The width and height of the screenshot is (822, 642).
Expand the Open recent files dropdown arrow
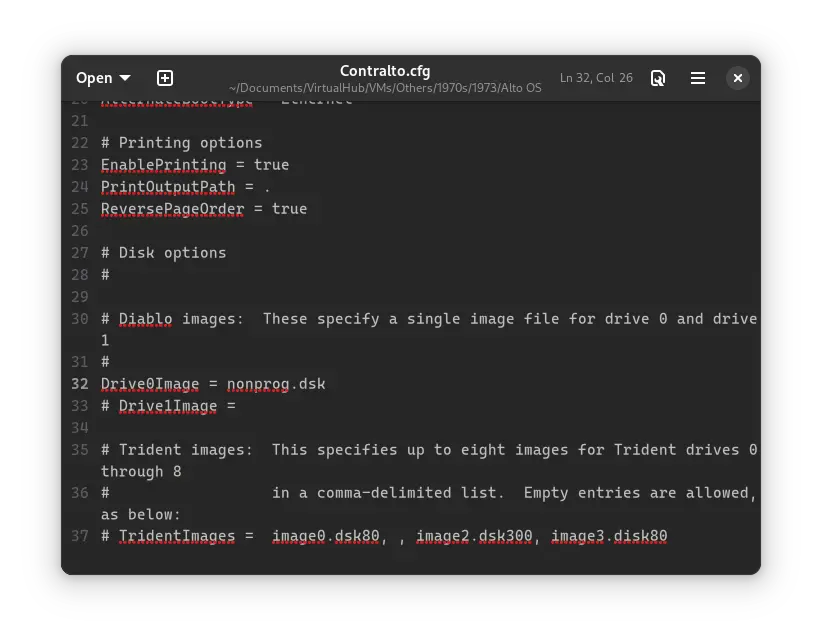coord(125,78)
